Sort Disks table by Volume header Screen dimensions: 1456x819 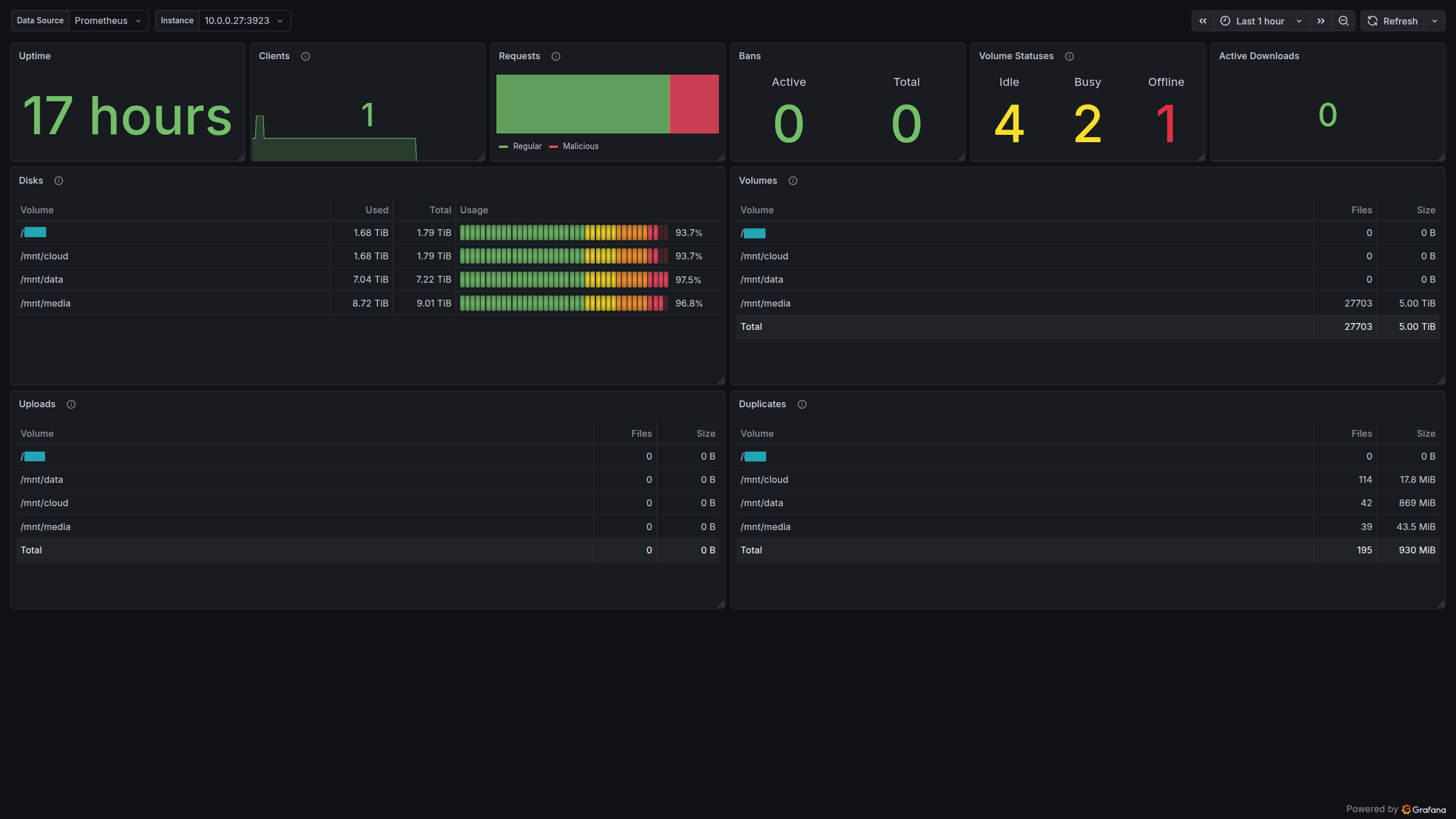(x=37, y=210)
